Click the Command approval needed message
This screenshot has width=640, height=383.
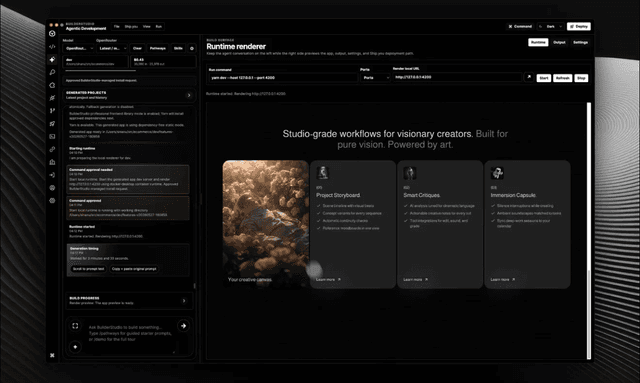coord(128,179)
